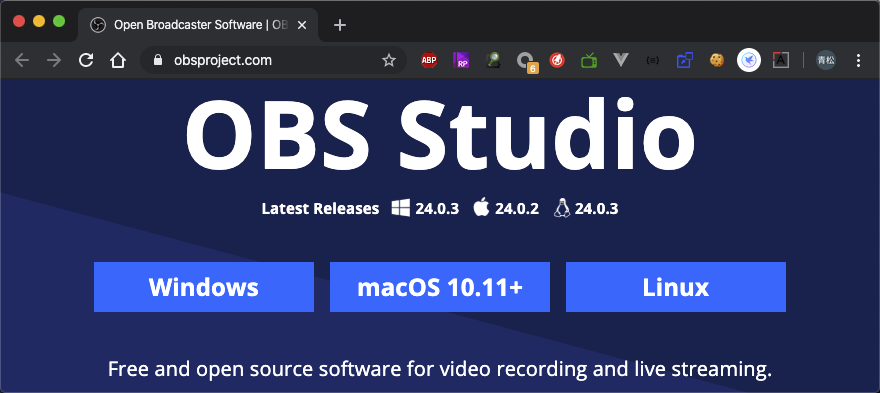Click the obsproject.com address bar
Image resolution: width=880 pixels, height=393 pixels.
pyautogui.click(x=273, y=60)
